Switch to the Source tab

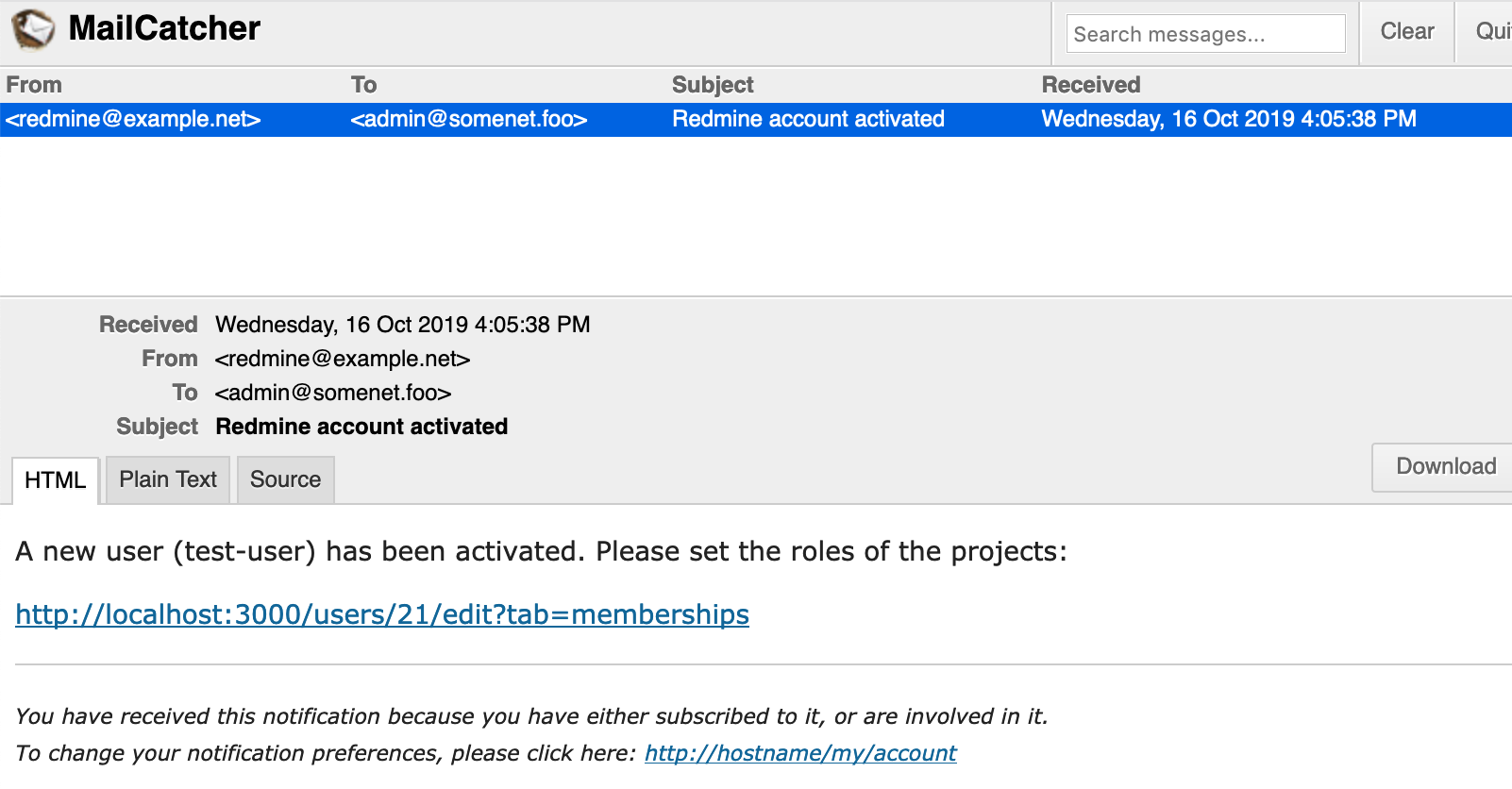point(285,479)
